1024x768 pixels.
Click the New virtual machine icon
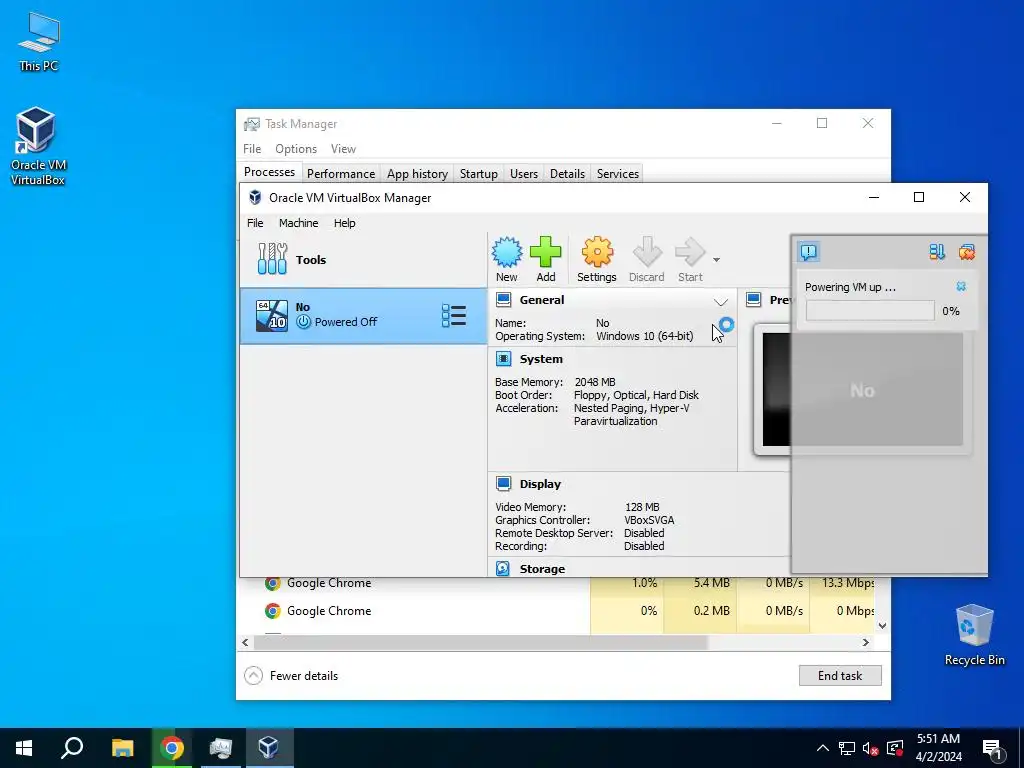(x=507, y=252)
